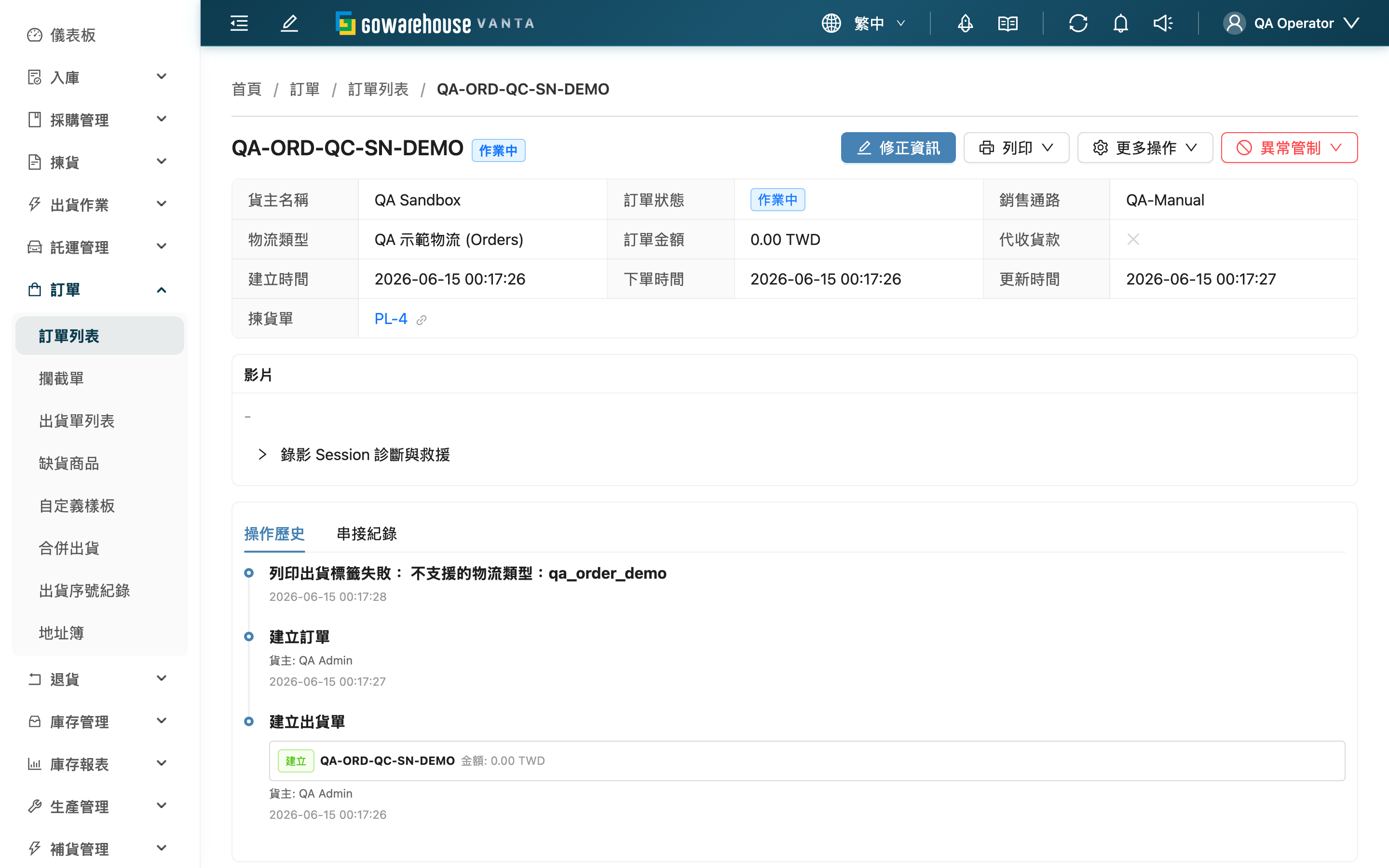The image size is (1389, 868).
Task: Open the 列印 print dropdown arrow
Action: click(x=1048, y=148)
